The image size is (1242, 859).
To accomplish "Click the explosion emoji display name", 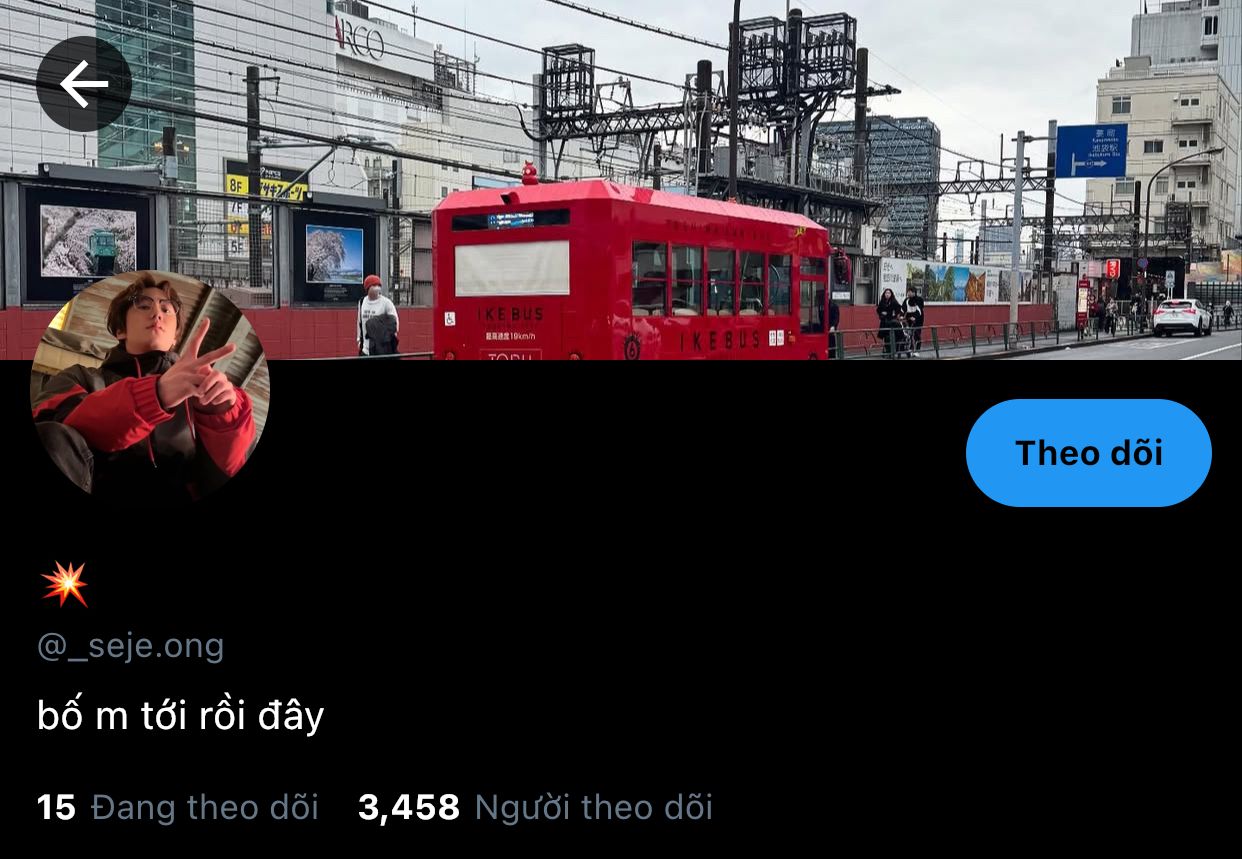I will click(65, 584).
